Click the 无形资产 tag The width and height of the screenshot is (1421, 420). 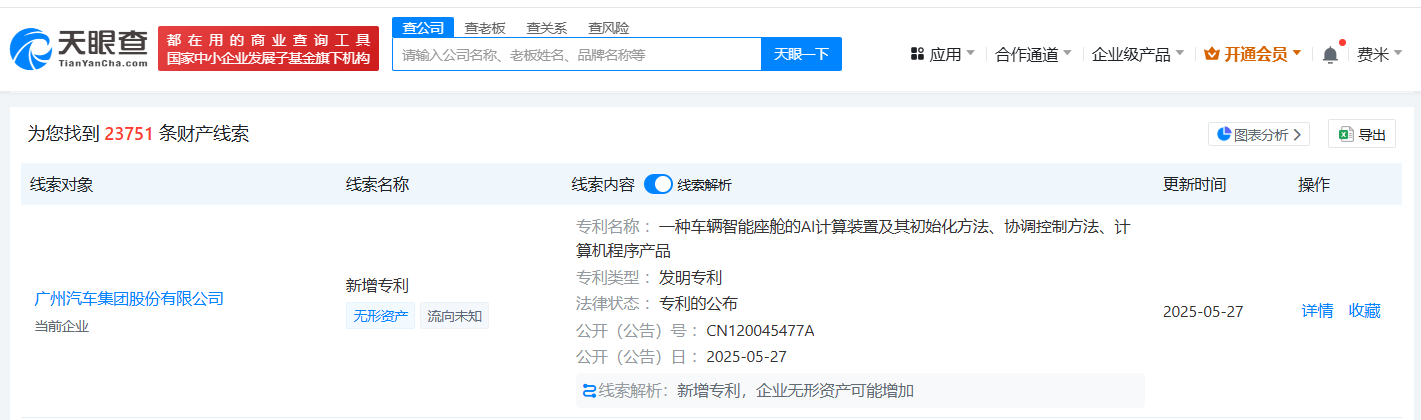[380, 316]
